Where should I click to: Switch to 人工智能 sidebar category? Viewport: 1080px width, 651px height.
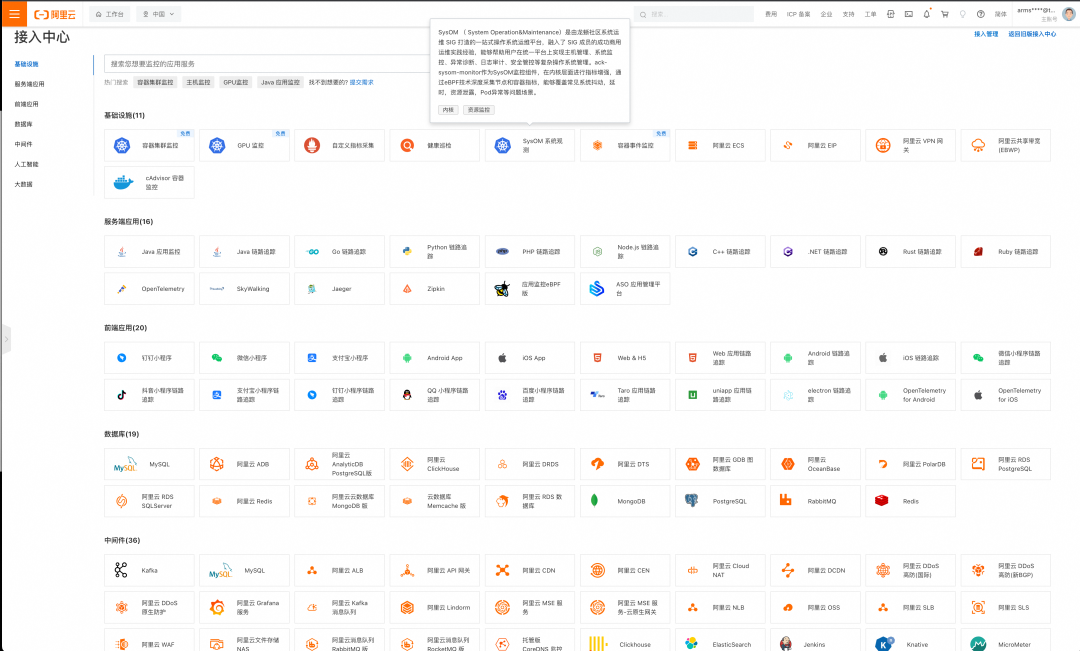(26, 164)
